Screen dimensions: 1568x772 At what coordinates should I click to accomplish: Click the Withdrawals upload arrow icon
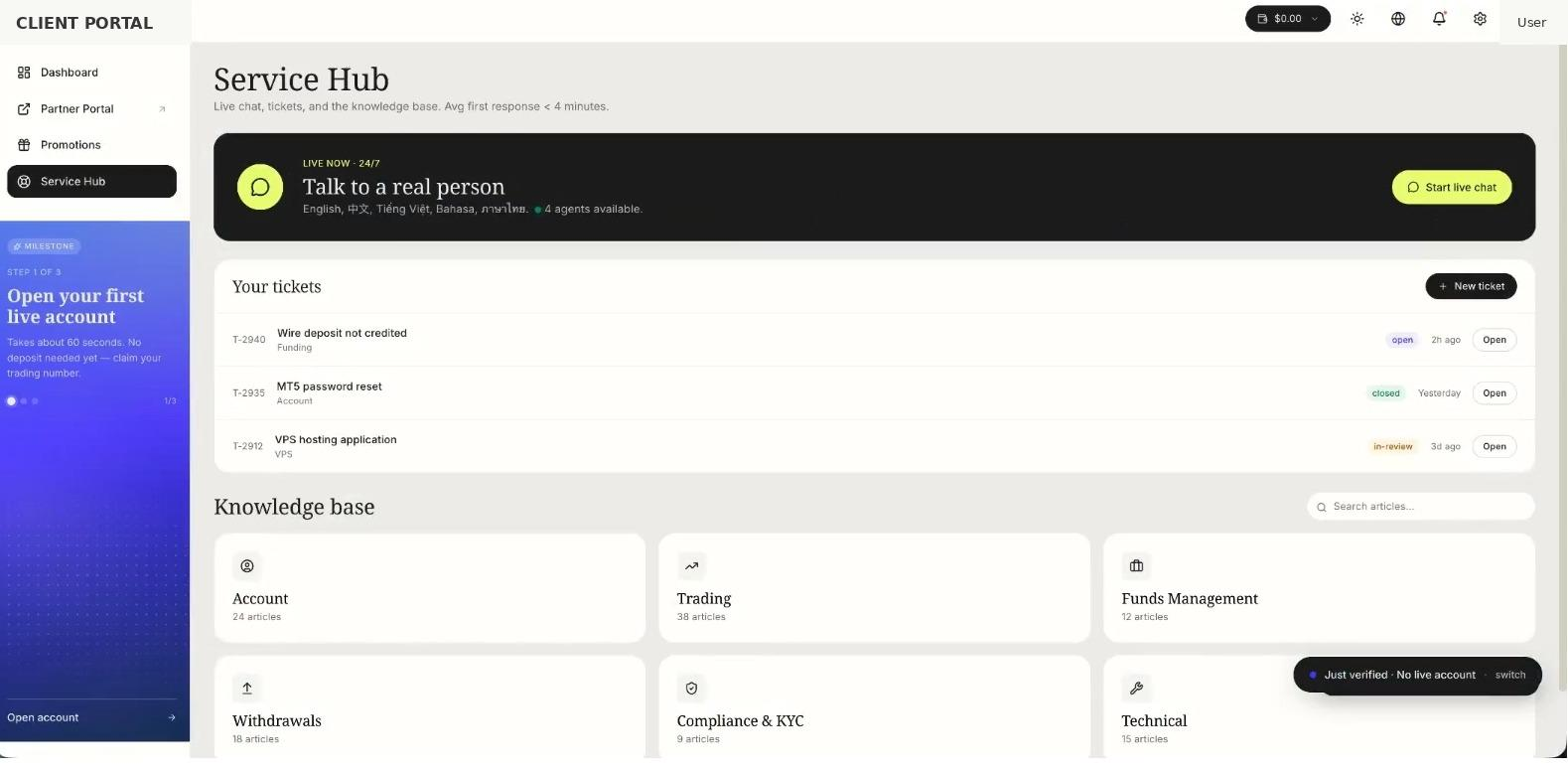(x=247, y=689)
